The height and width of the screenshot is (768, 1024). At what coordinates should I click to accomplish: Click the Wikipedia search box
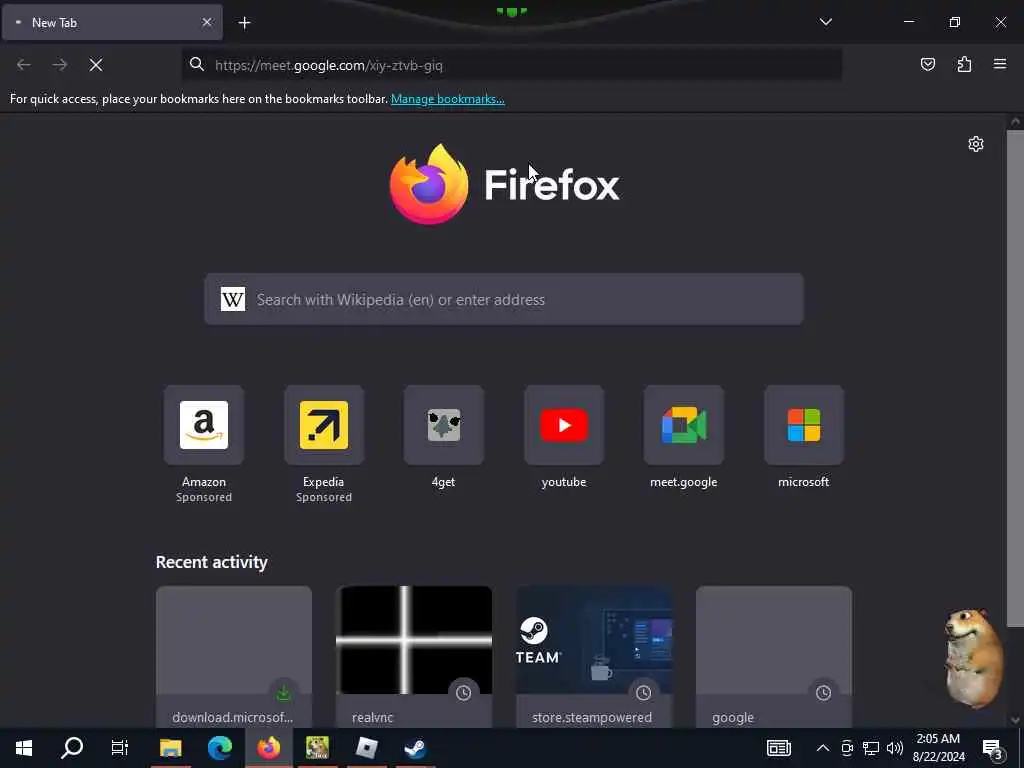tap(504, 299)
